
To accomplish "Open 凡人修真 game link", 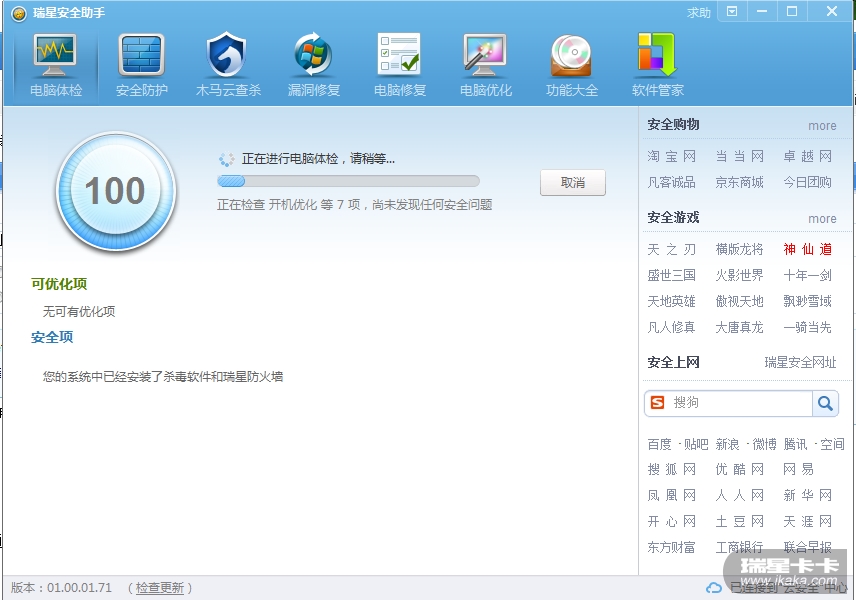I will (671, 328).
